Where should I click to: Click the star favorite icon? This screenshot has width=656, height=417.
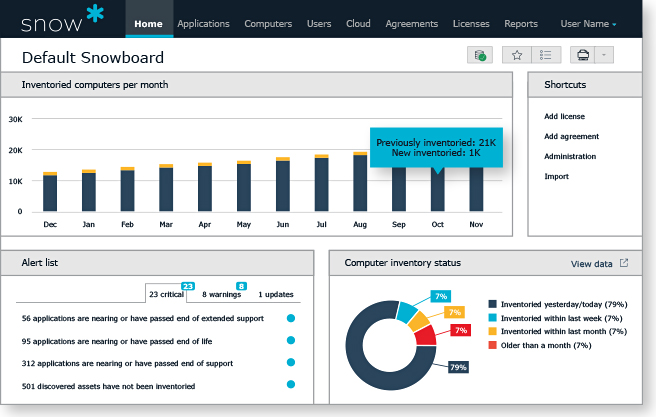516,56
